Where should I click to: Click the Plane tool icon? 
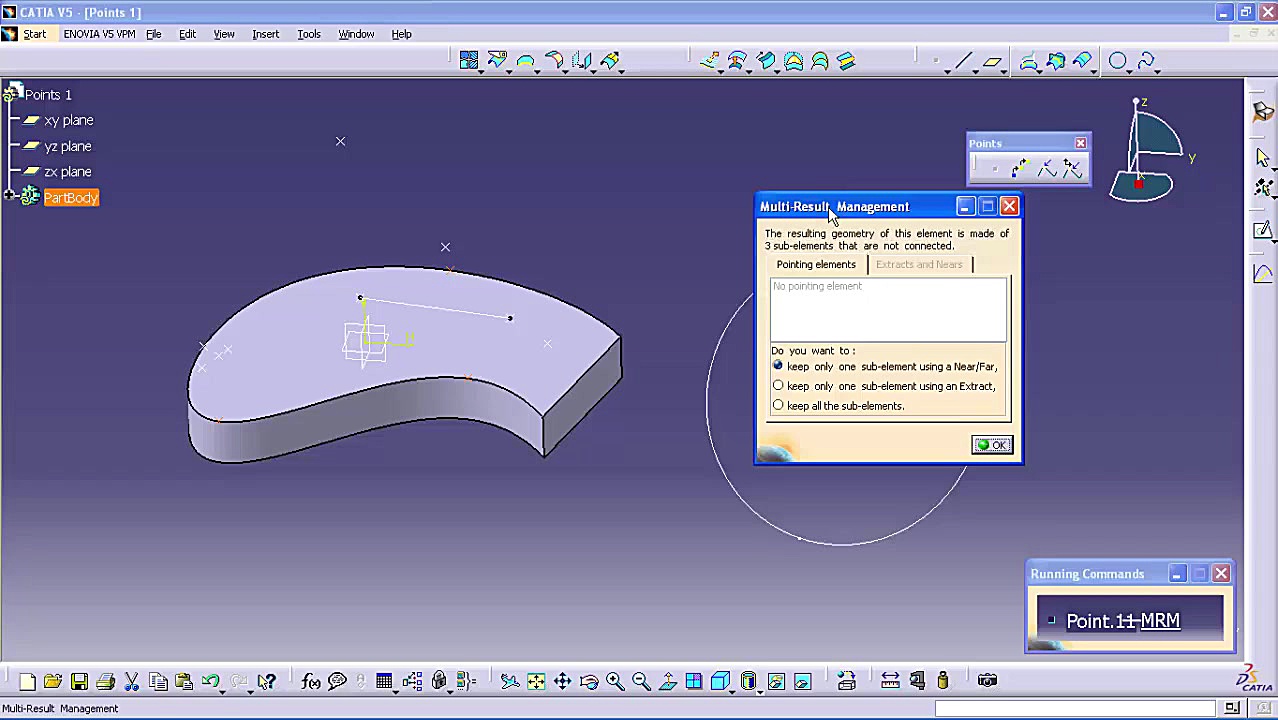click(x=991, y=62)
